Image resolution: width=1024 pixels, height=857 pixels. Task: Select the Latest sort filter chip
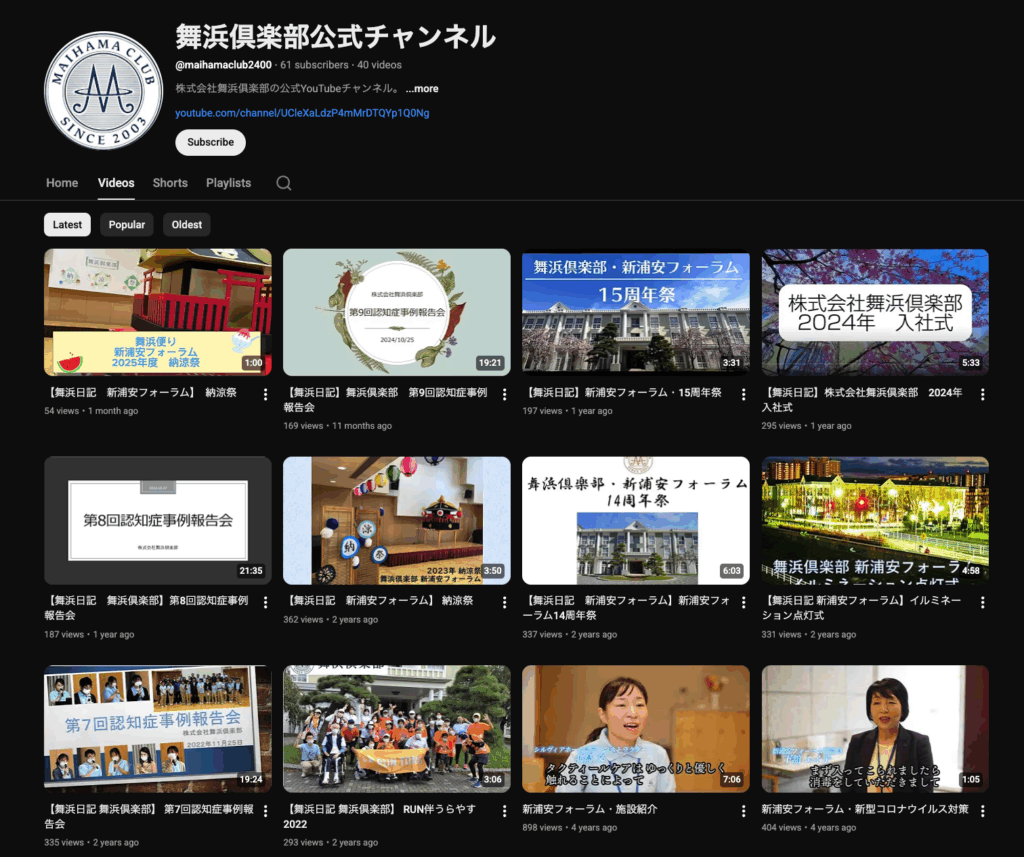(67, 225)
